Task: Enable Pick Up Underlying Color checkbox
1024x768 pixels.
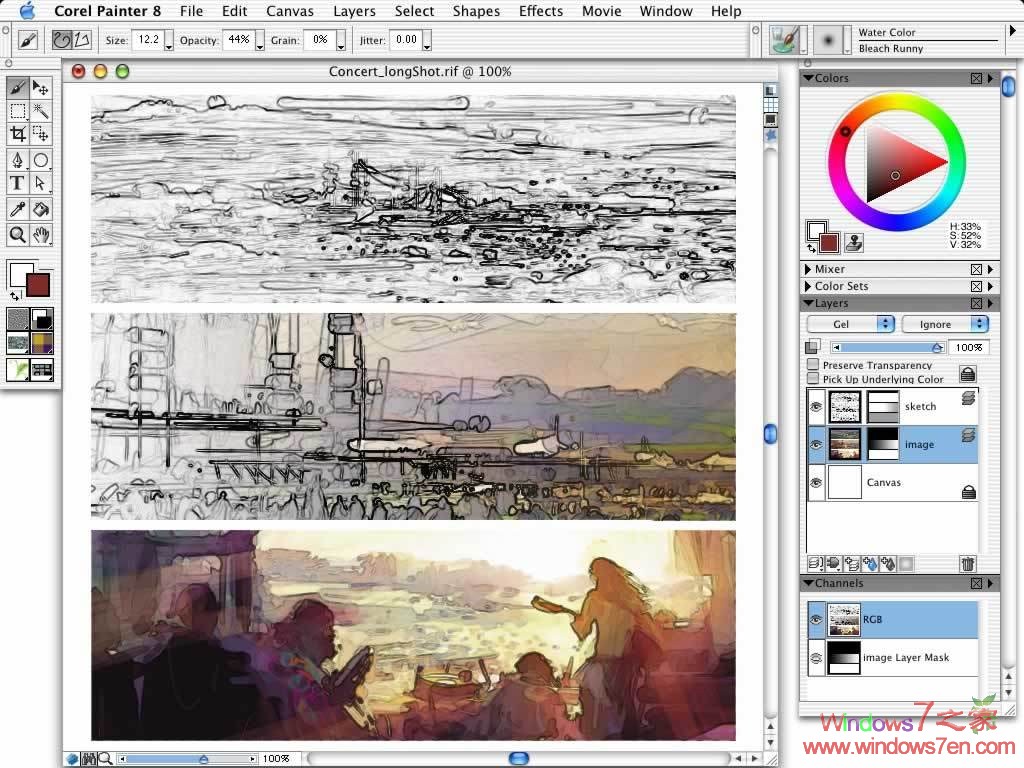Action: [813, 379]
